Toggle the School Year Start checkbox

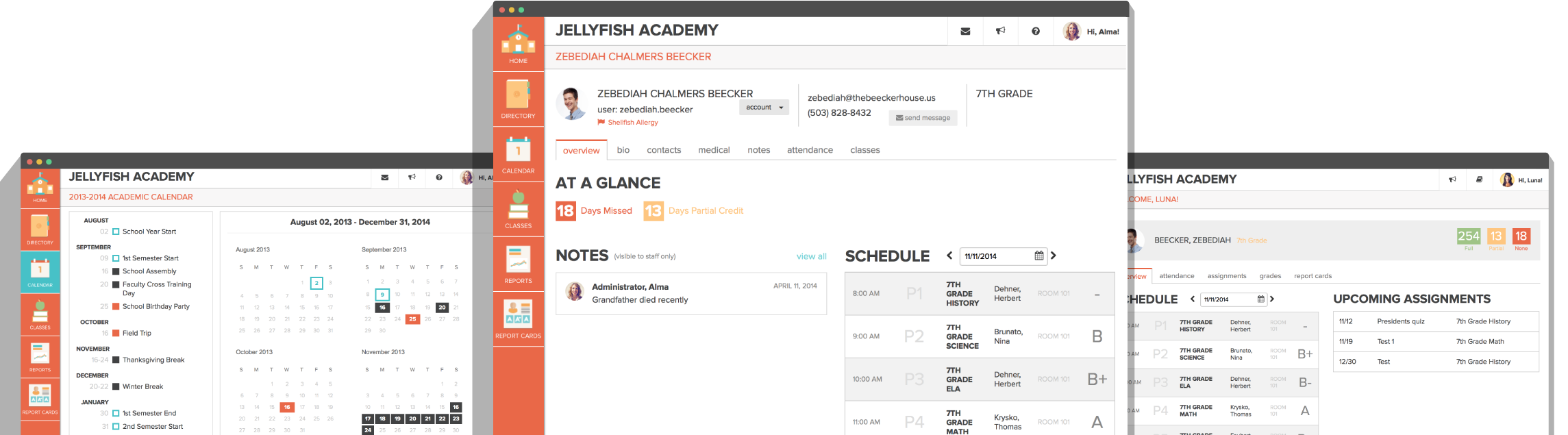pyautogui.click(x=116, y=232)
